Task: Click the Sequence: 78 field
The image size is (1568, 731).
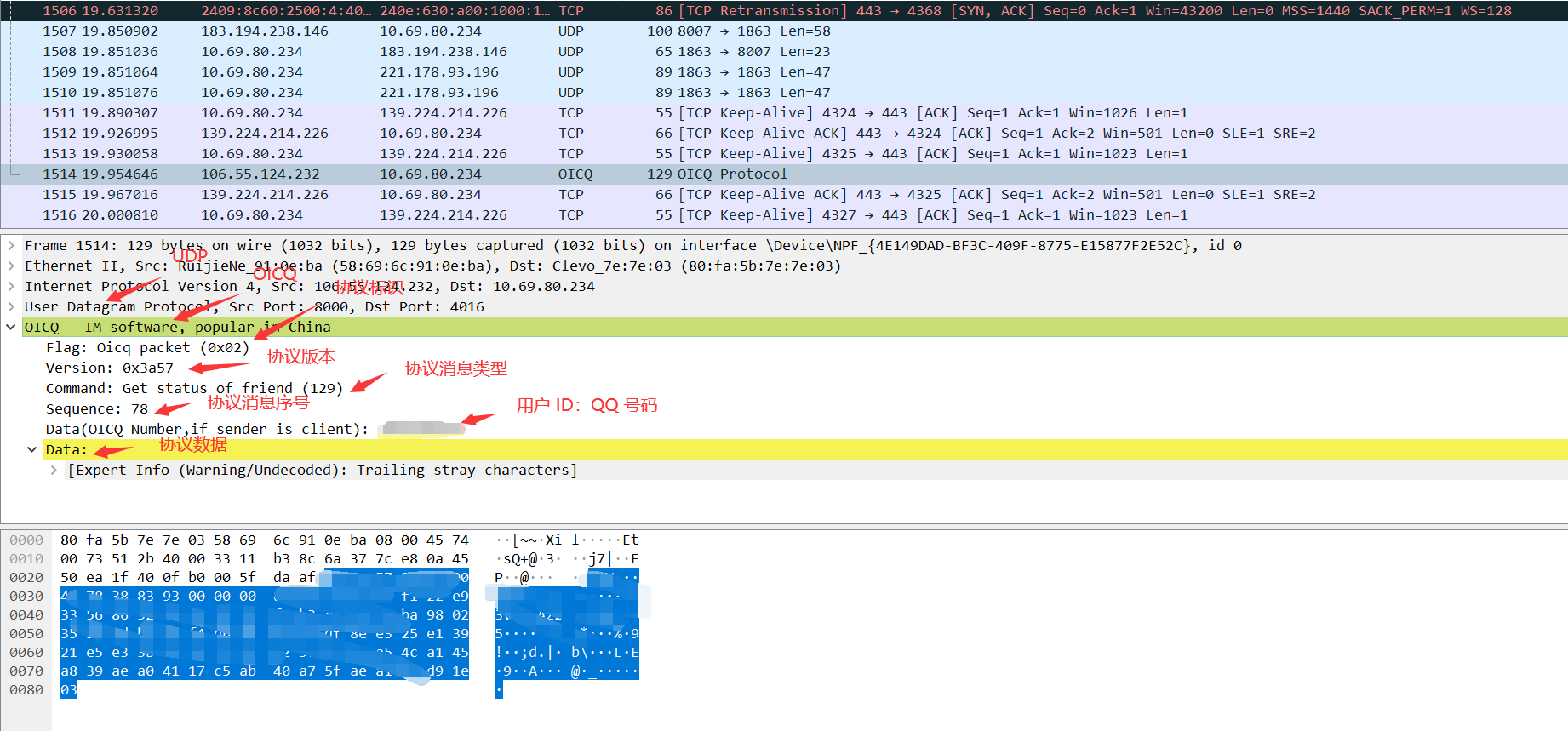Action: 97,408
